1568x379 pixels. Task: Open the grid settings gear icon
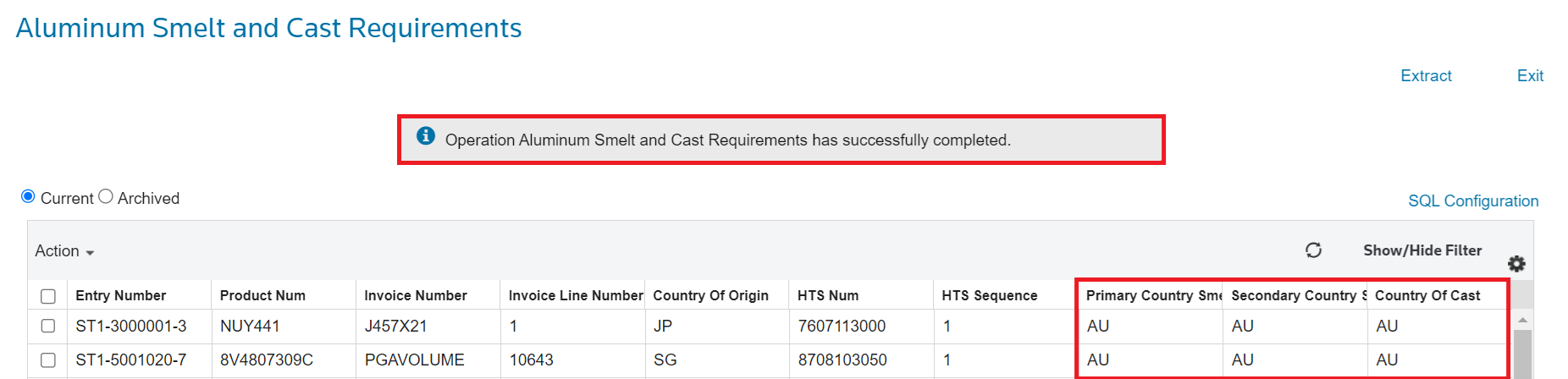[x=1516, y=264]
